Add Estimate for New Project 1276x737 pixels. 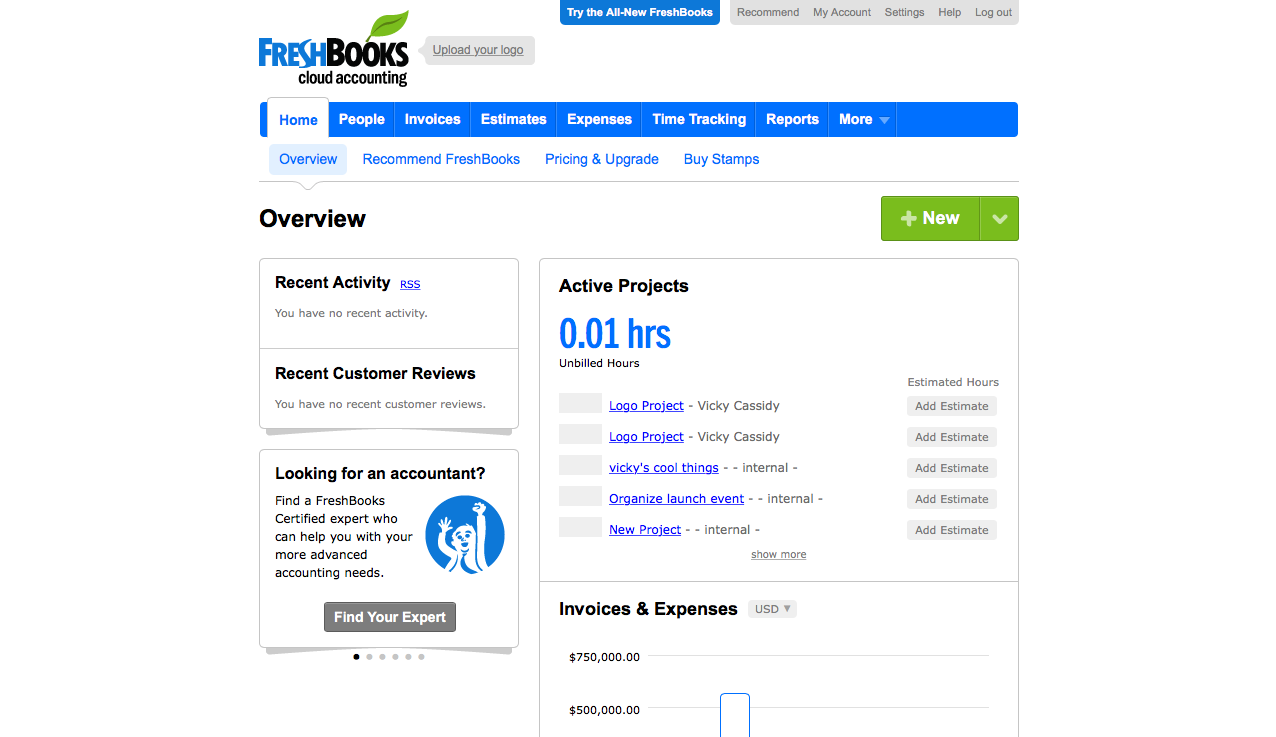[x=952, y=530]
